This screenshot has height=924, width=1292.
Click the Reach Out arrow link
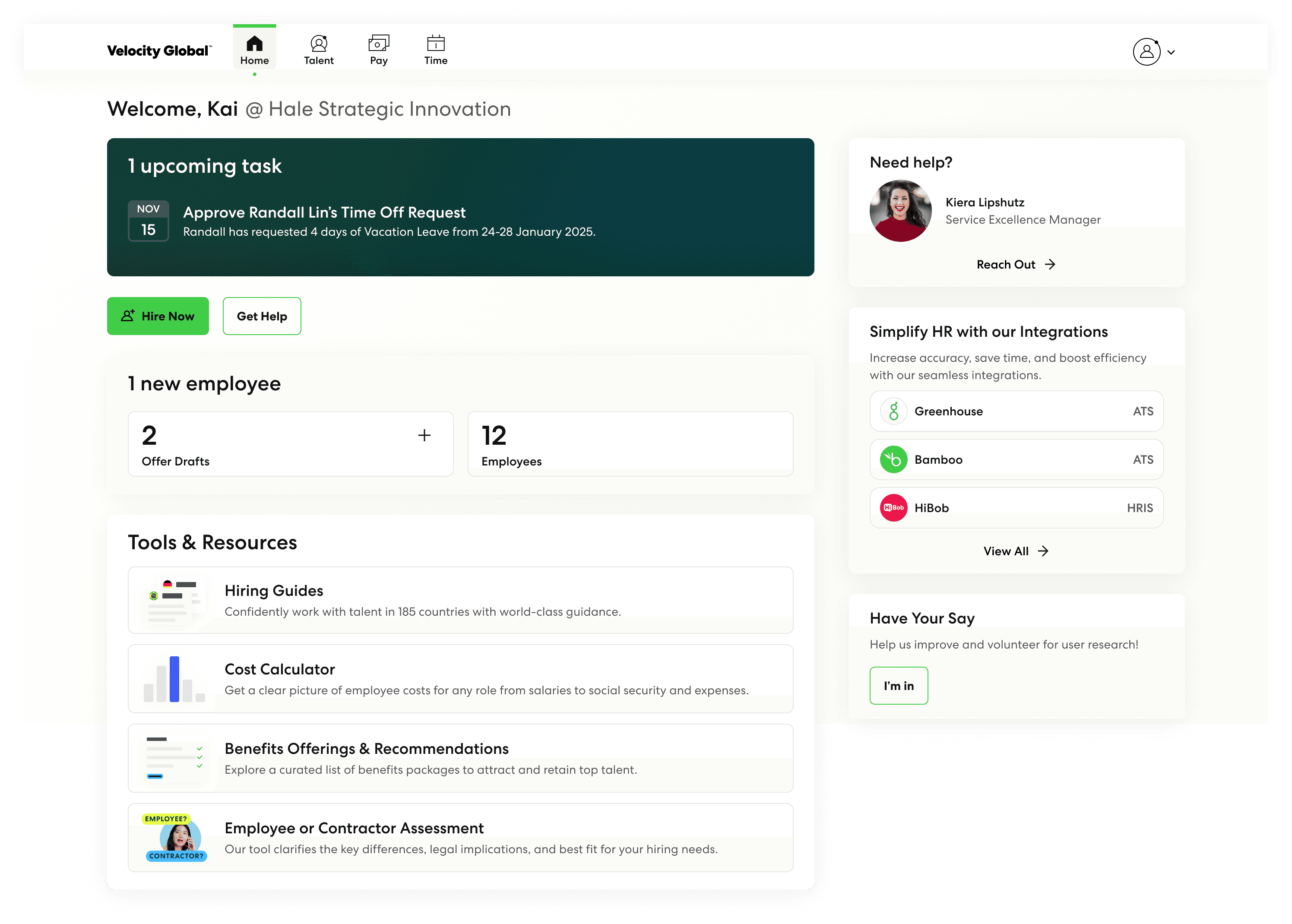[x=1016, y=265]
